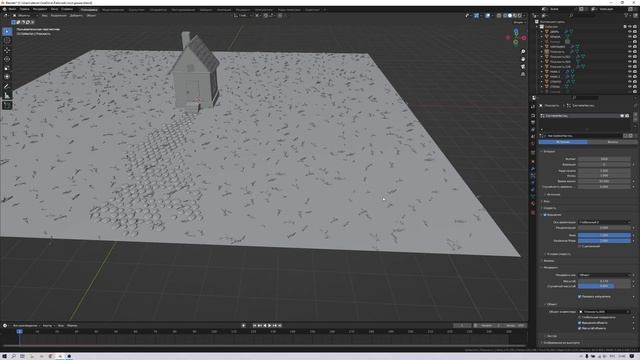The height and width of the screenshot is (360, 640).
Task: Expand the Velocity panel
Action: point(549,208)
